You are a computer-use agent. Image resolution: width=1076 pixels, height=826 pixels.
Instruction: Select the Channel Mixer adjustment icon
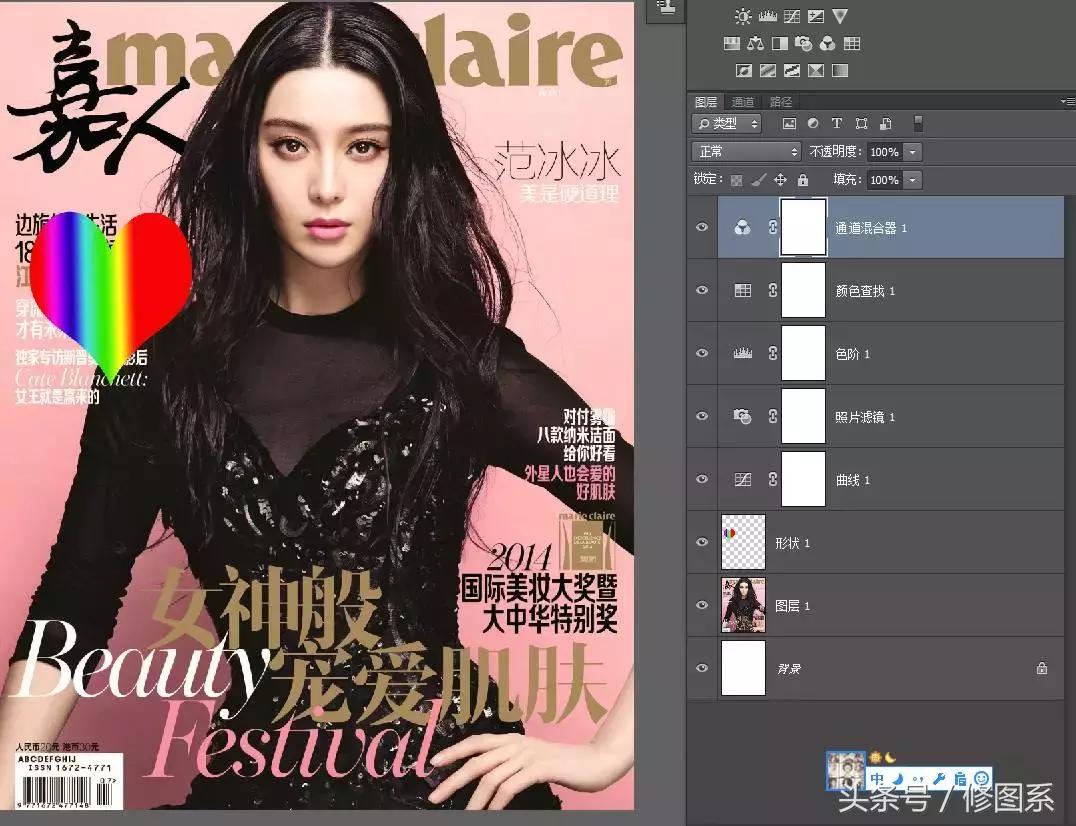point(828,44)
